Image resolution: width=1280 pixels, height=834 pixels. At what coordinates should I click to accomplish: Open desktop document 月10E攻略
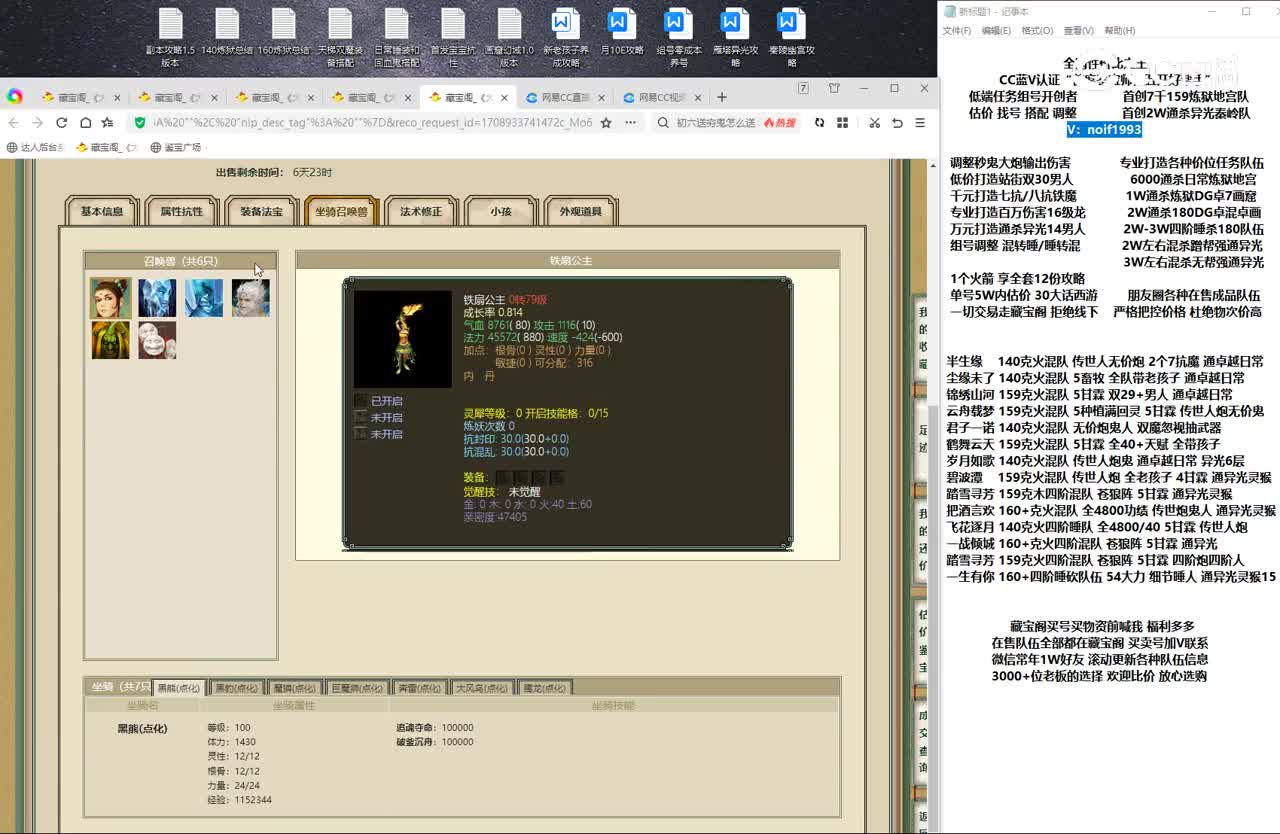point(622,32)
